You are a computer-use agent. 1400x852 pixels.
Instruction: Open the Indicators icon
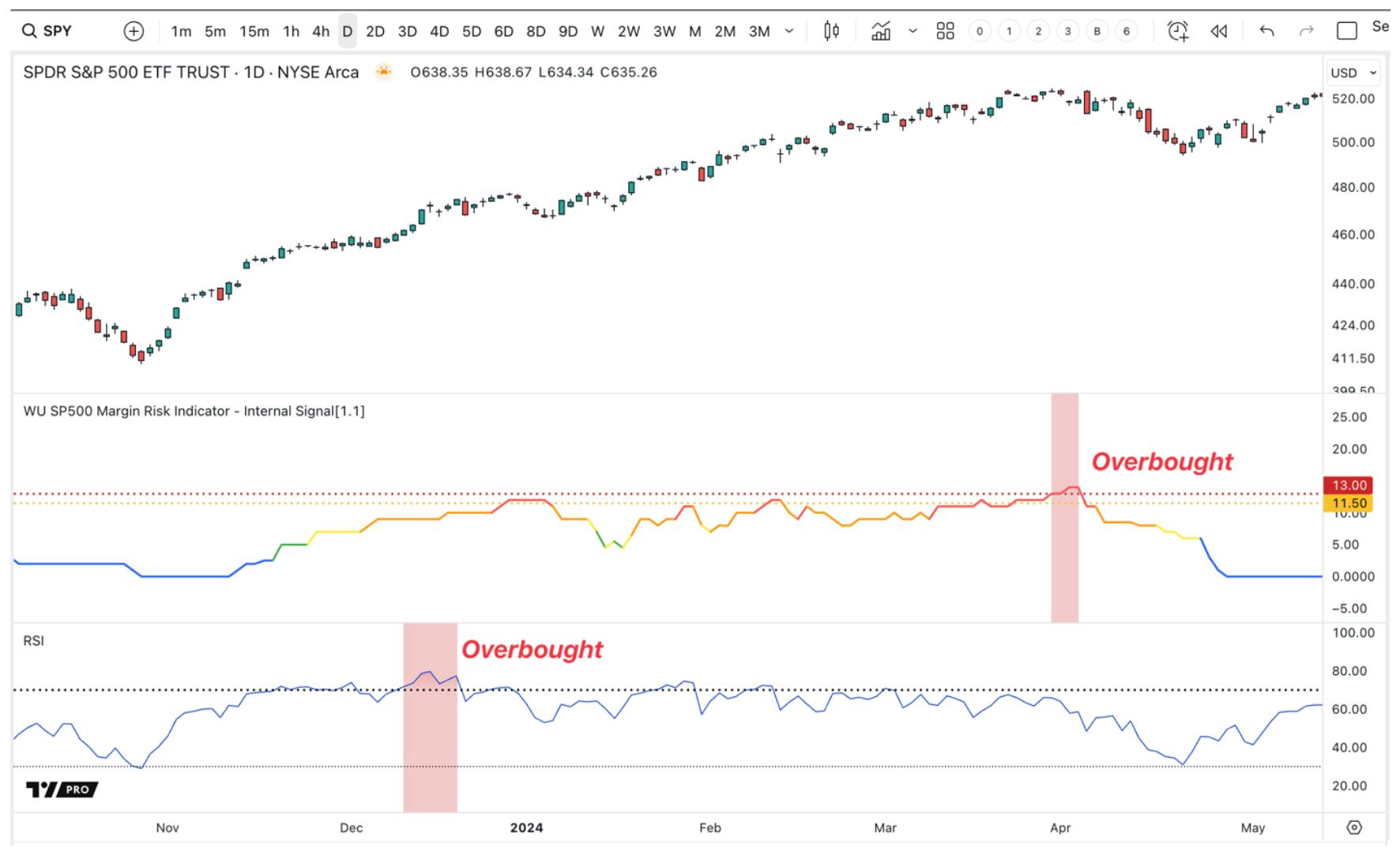tap(880, 31)
